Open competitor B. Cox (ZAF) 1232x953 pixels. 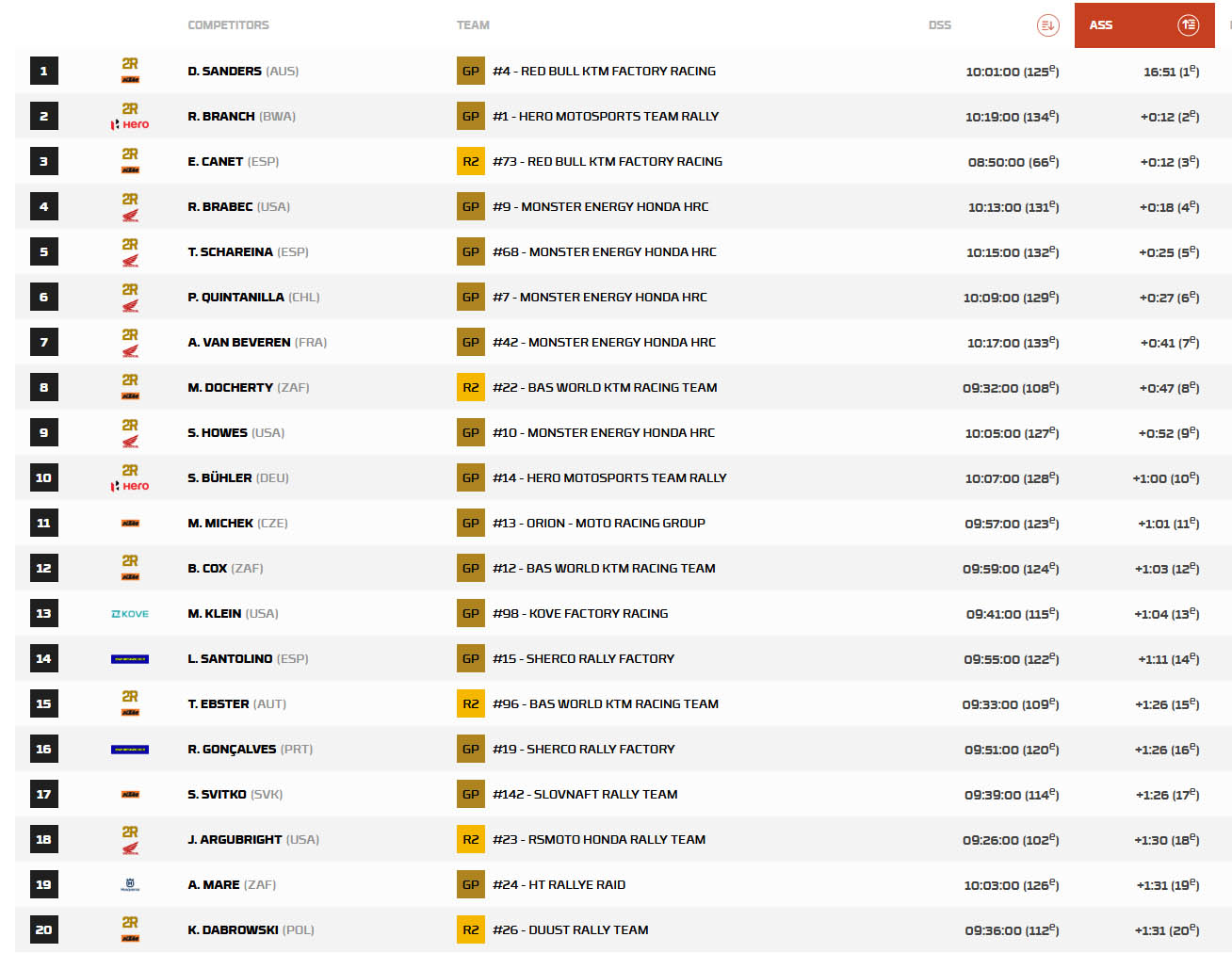pos(226,568)
